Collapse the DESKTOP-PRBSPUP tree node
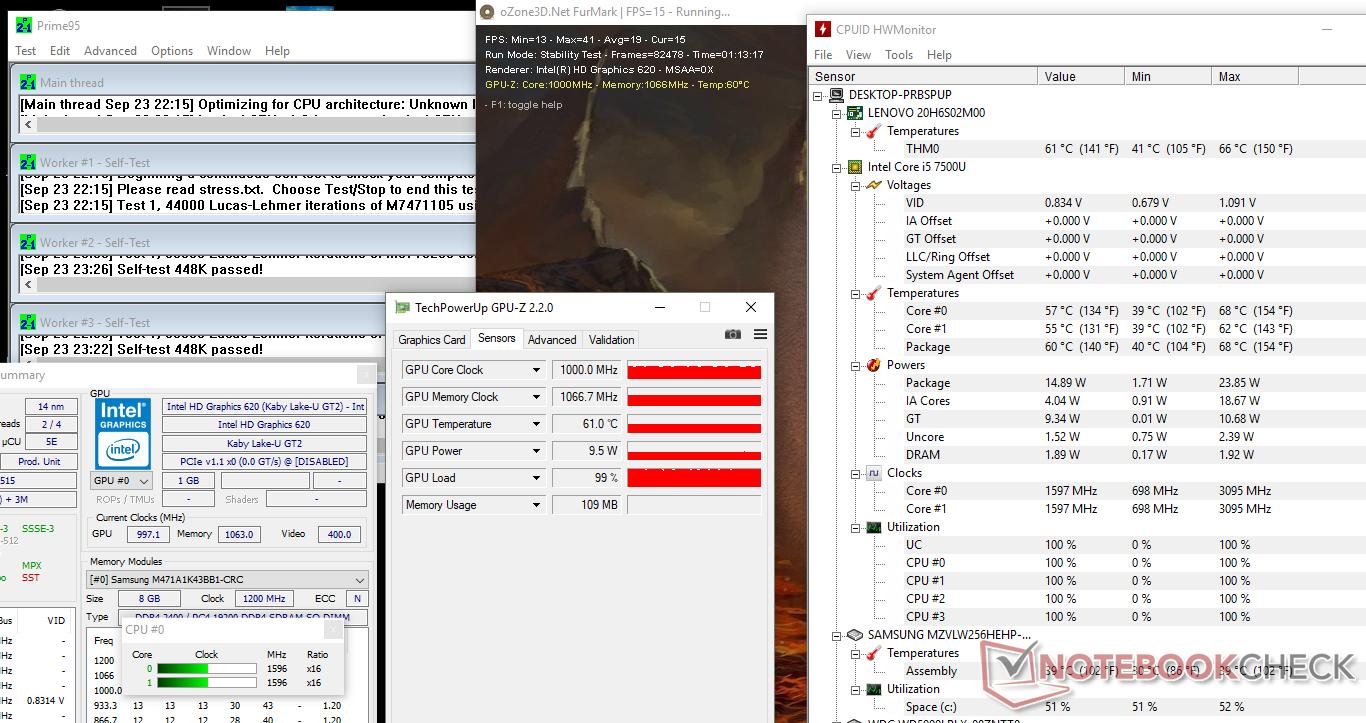 (820, 95)
